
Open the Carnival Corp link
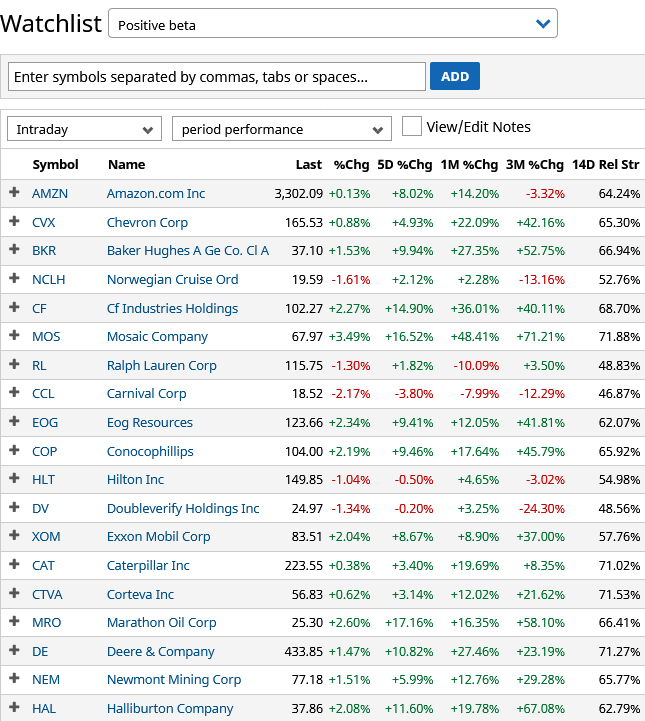click(146, 394)
